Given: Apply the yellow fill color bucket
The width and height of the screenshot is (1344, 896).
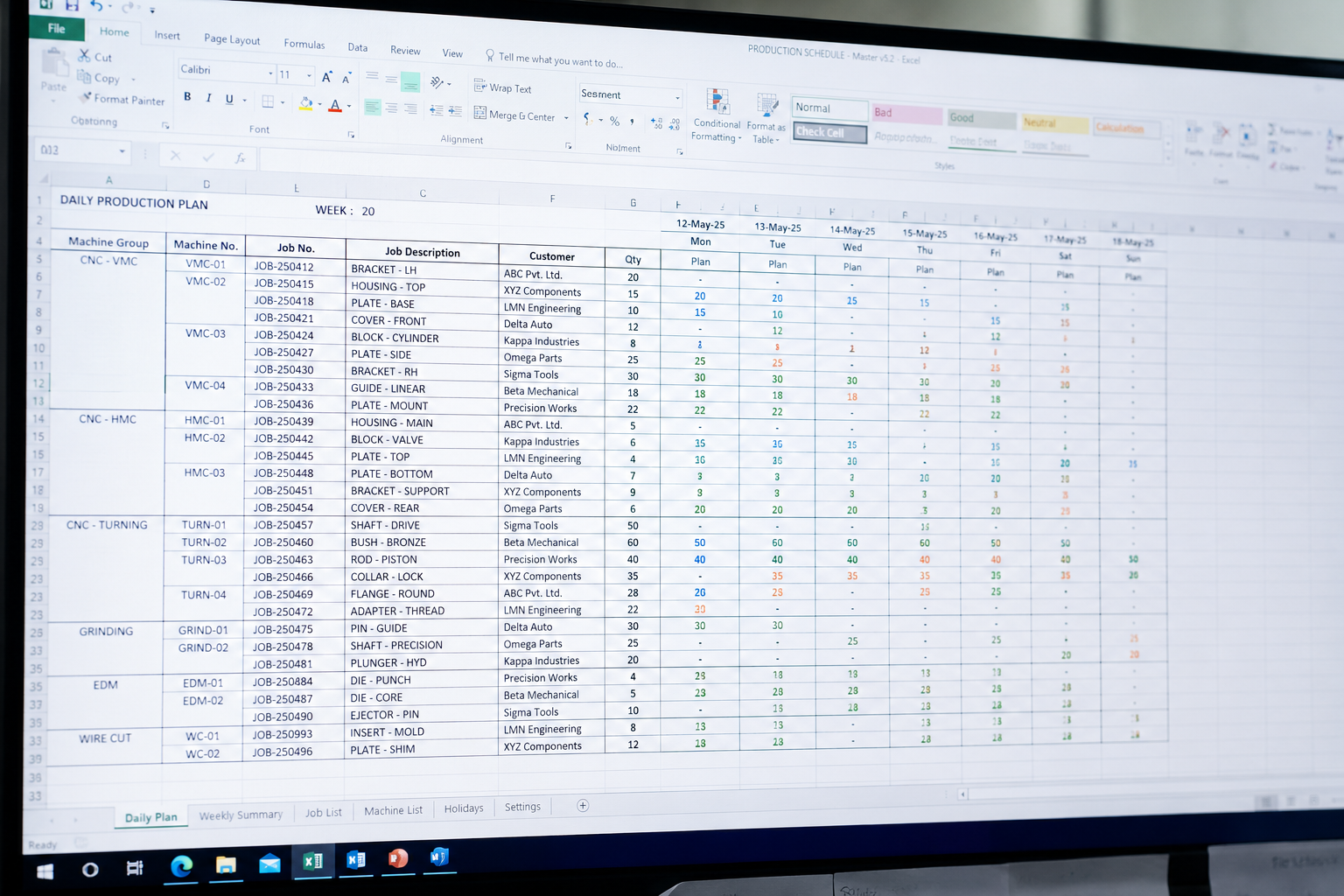Looking at the screenshot, I should pos(305,103).
